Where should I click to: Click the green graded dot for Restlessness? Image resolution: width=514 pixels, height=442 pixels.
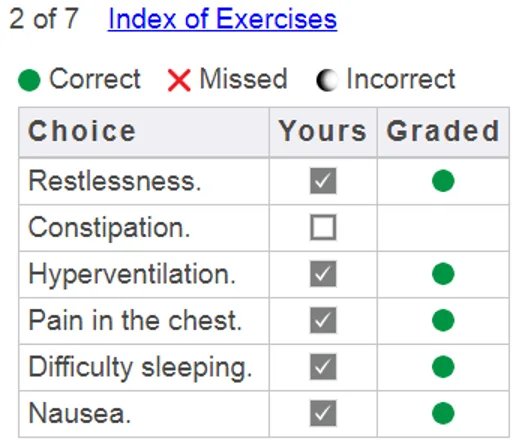coord(443,181)
